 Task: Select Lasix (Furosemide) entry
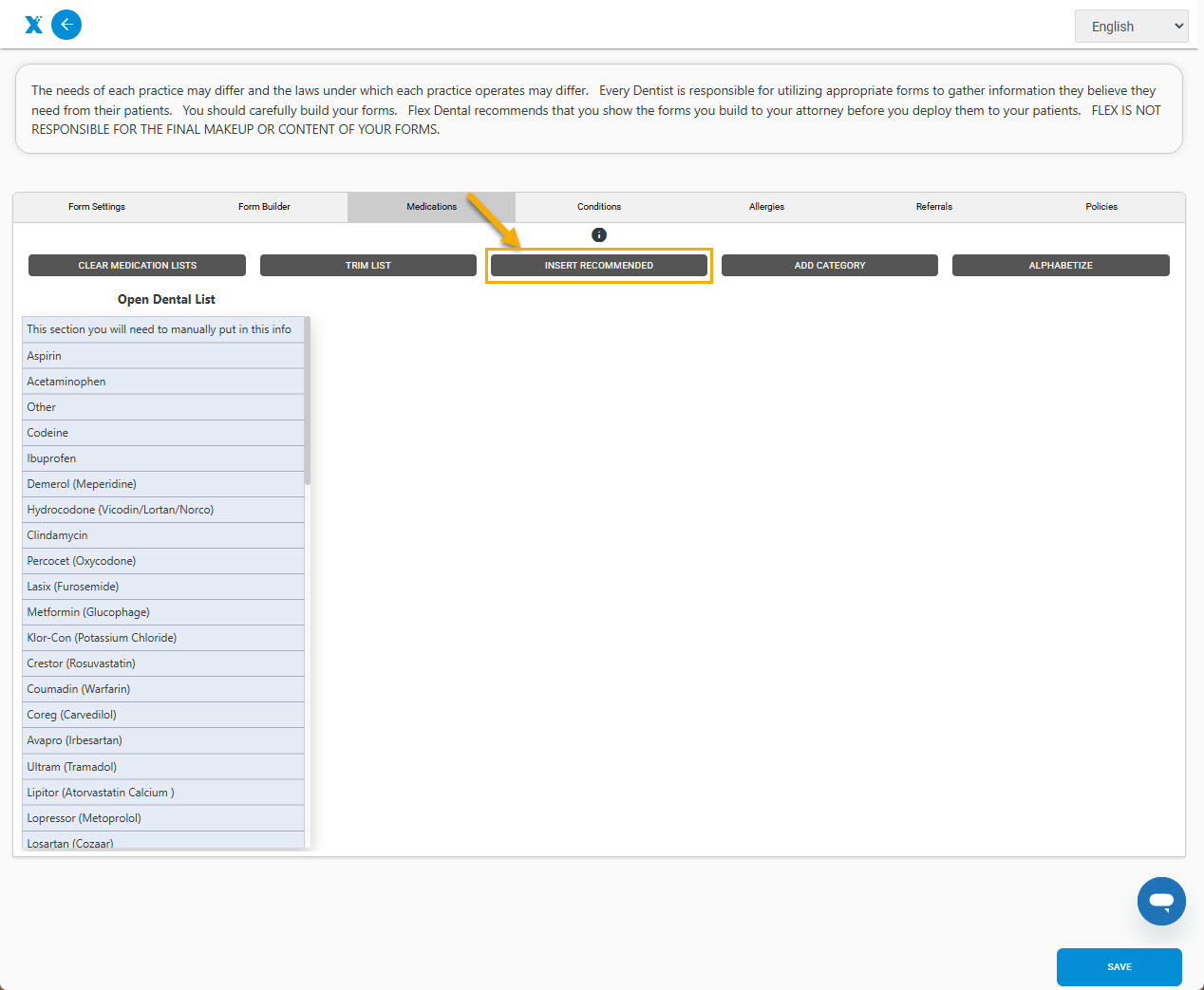pos(163,587)
